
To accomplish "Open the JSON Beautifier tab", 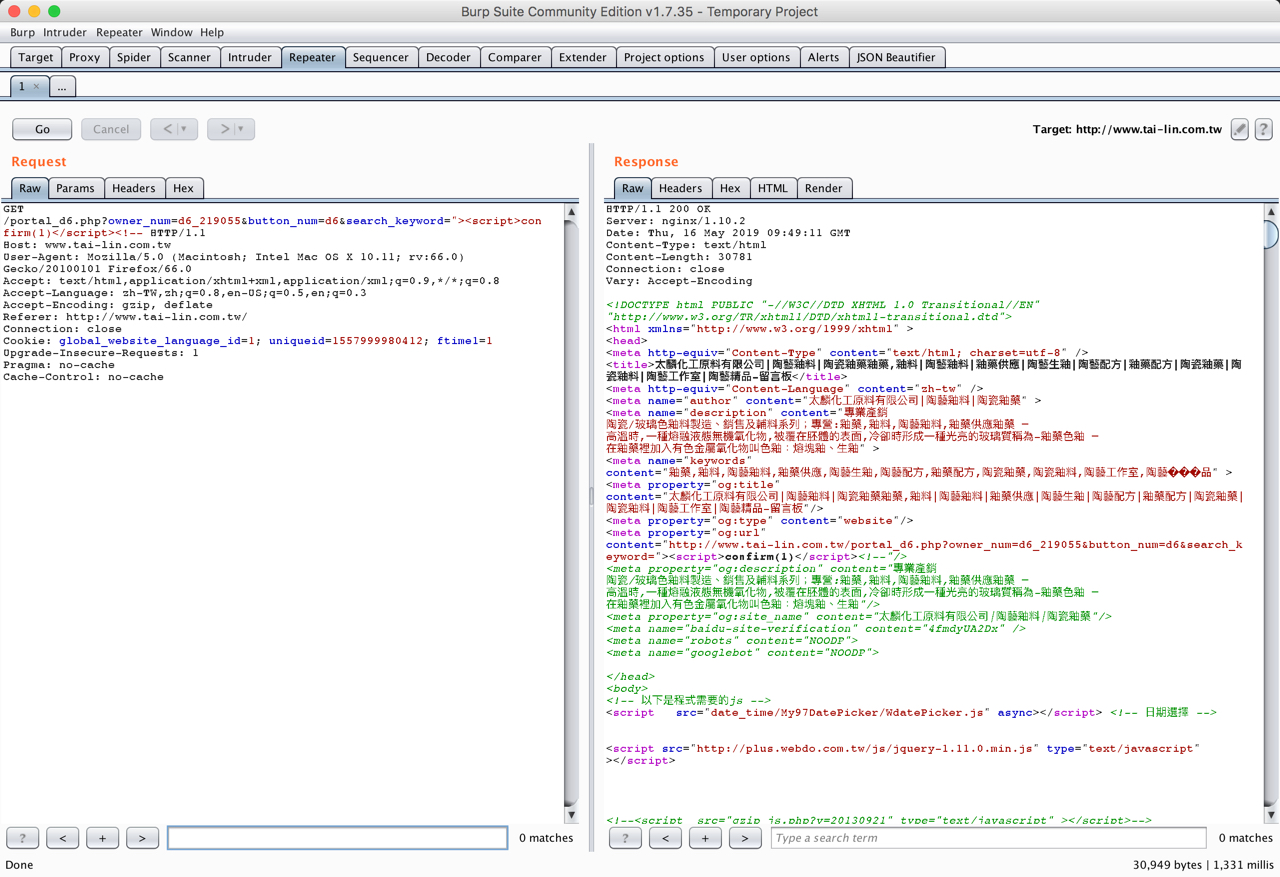I will [x=896, y=57].
